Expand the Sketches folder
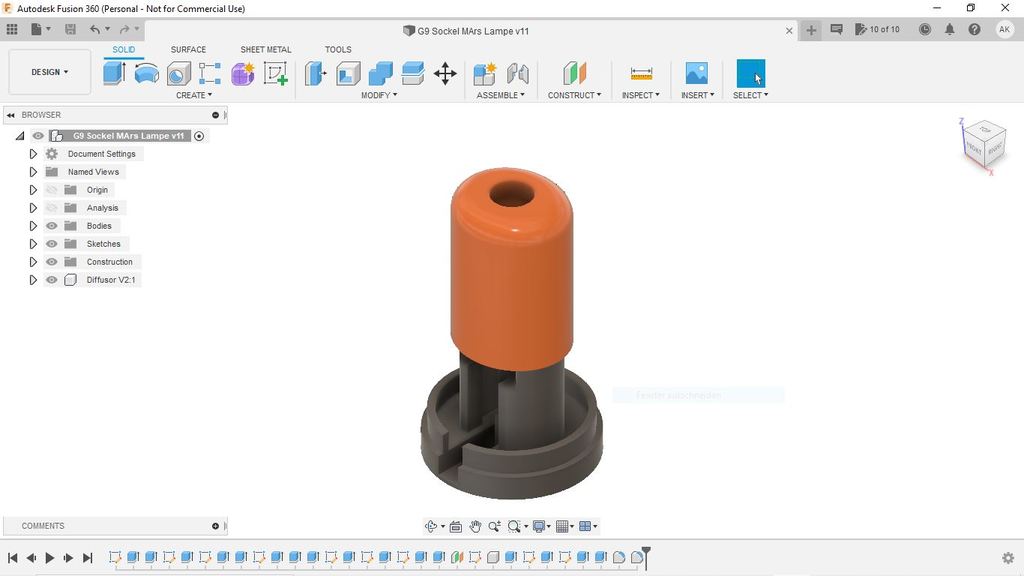1024x576 pixels. point(33,244)
